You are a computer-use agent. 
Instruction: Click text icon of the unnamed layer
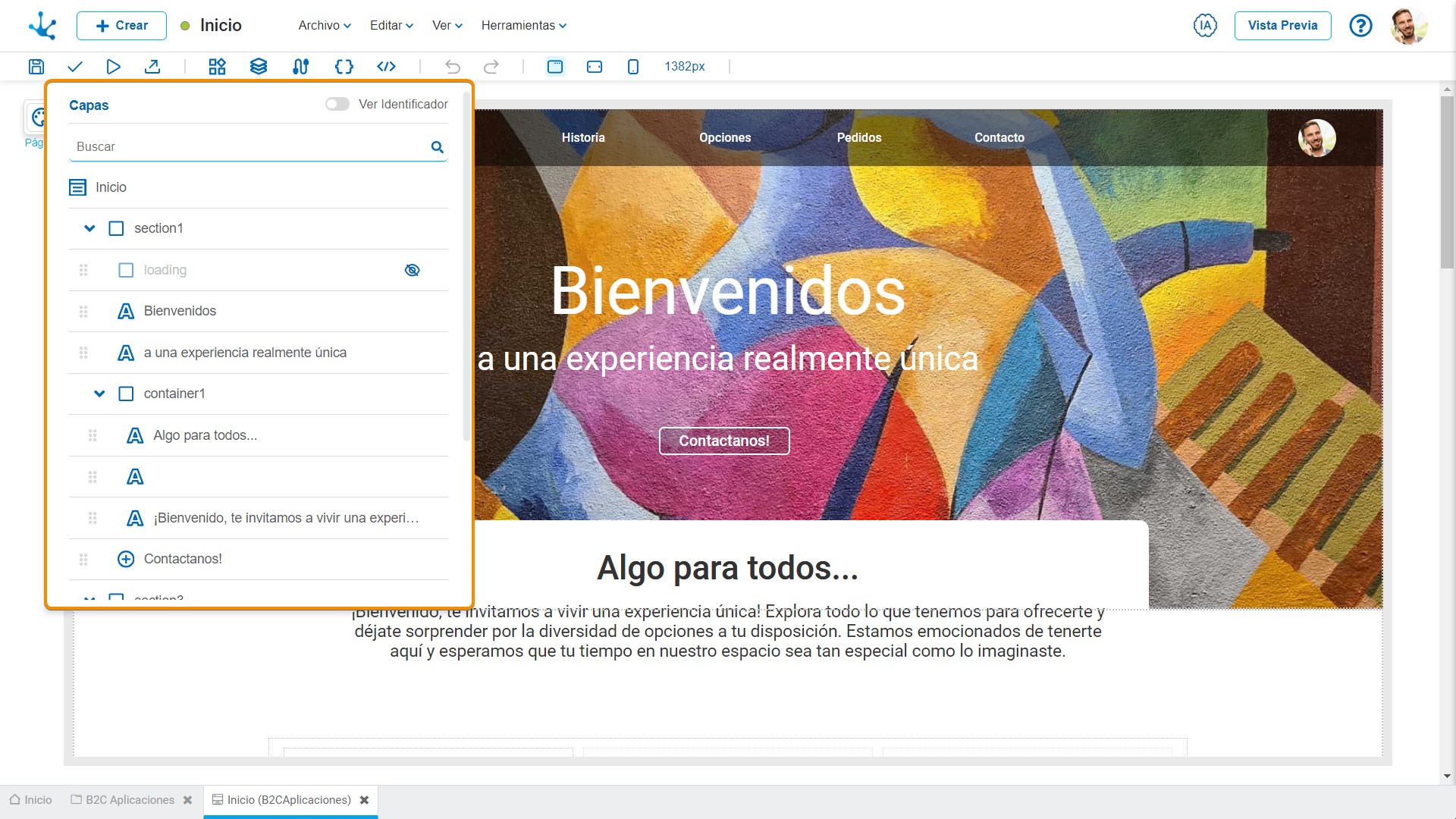135,477
